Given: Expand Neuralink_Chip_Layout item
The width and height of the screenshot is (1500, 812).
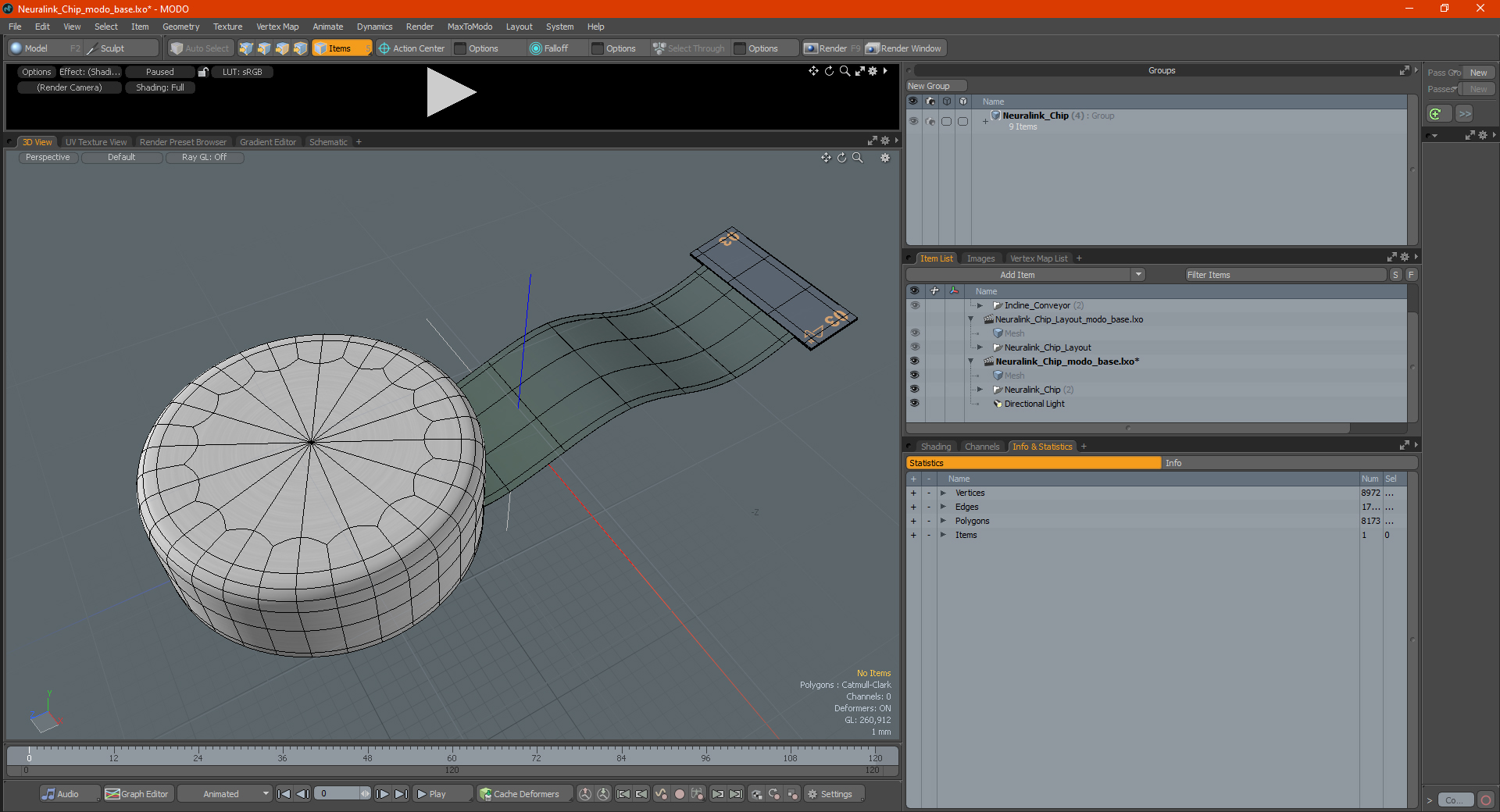Looking at the screenshot, I should (980, 347).
